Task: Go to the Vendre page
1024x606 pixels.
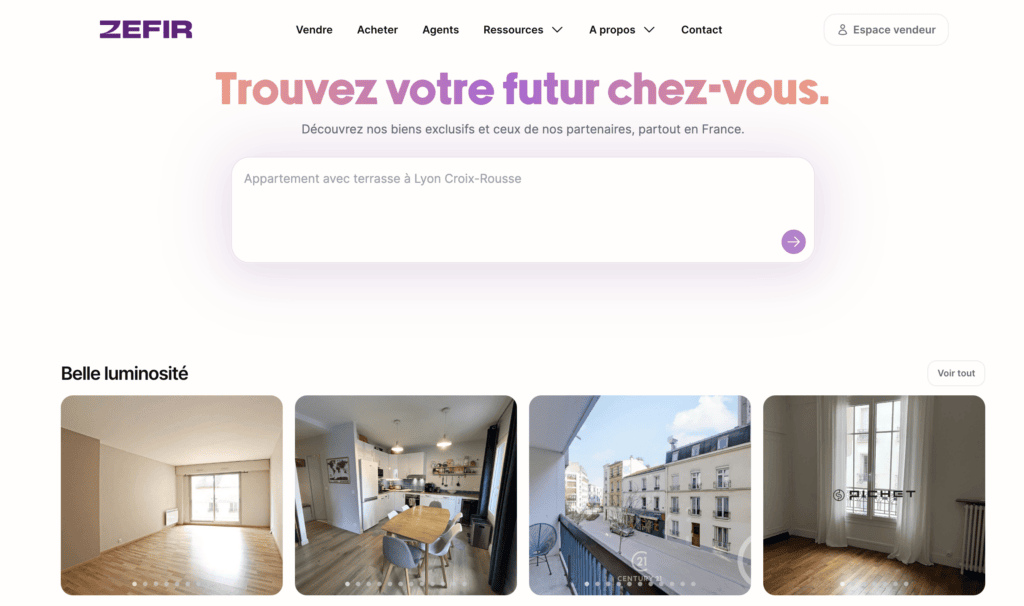Action: tap(314, 30)
